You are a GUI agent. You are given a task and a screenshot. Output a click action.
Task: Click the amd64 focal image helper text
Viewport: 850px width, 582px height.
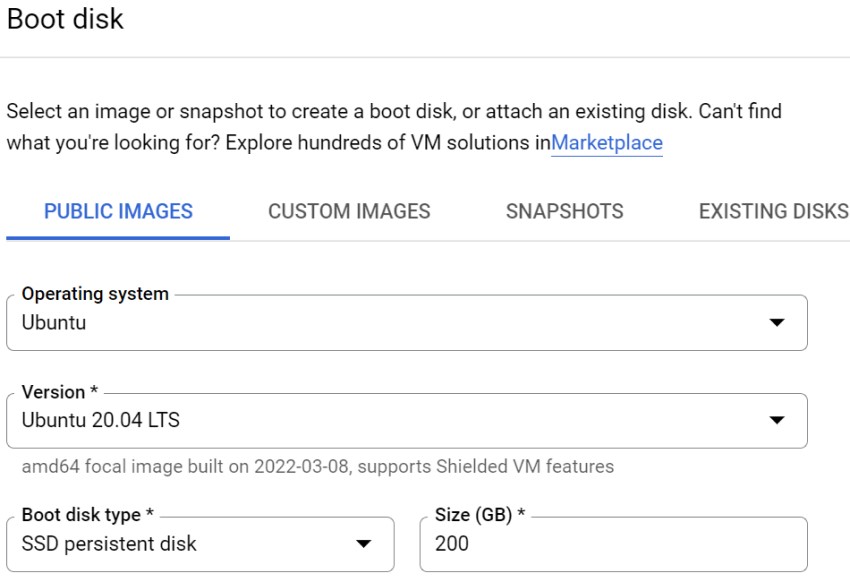tap(317, 466)
